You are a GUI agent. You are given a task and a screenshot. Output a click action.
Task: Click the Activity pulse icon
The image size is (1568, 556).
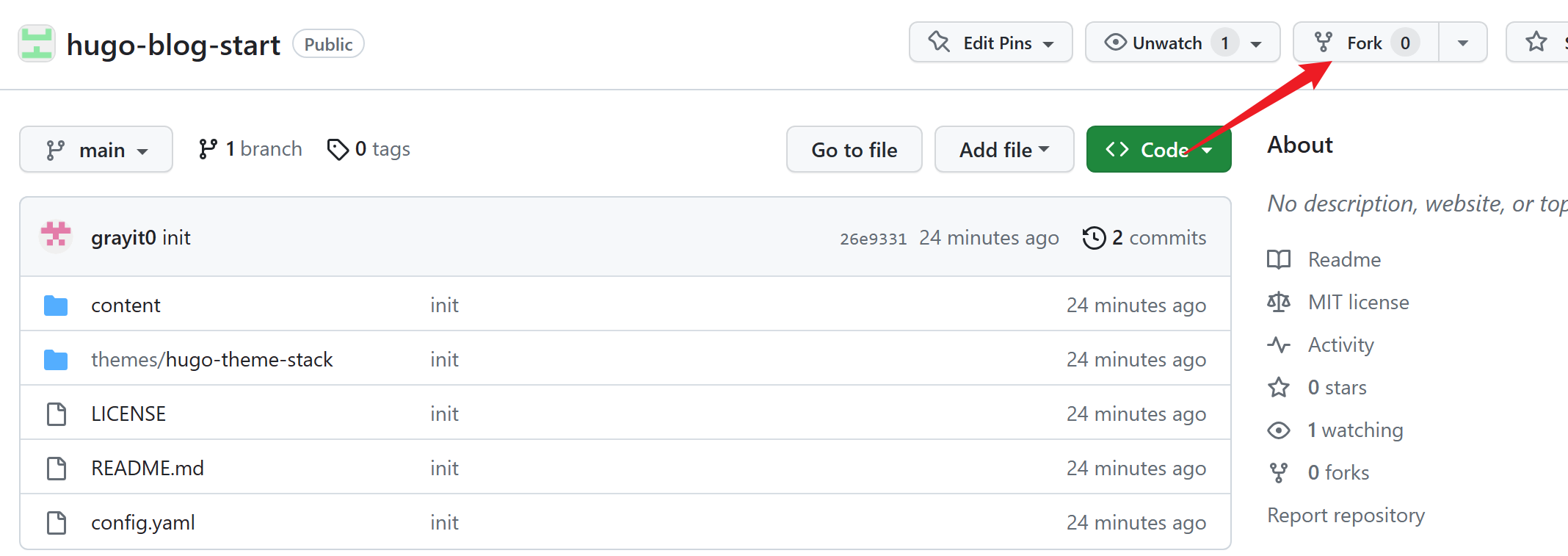coord(1279,345)
